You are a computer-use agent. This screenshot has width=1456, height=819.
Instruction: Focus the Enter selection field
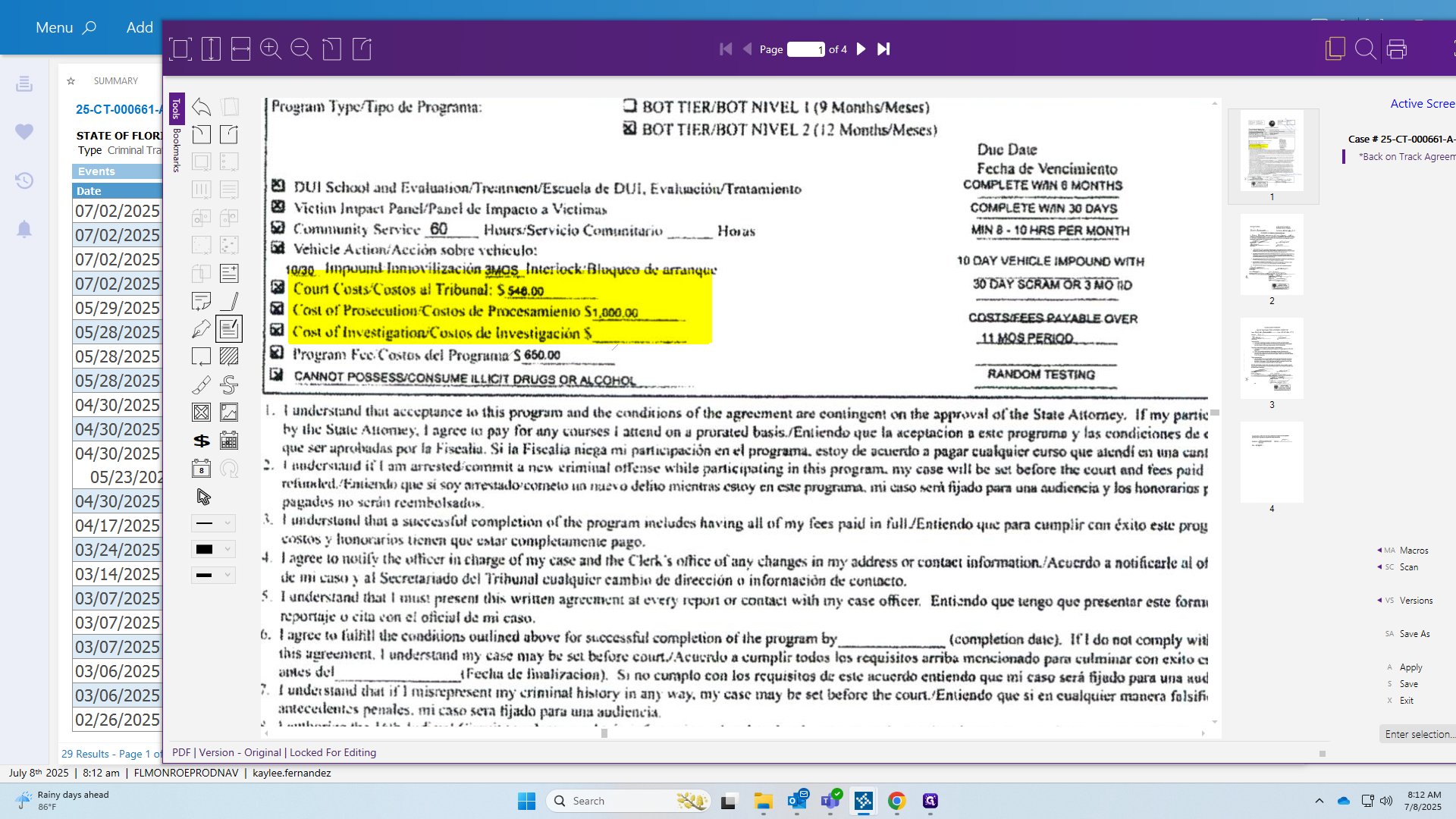click(1417, 734)
